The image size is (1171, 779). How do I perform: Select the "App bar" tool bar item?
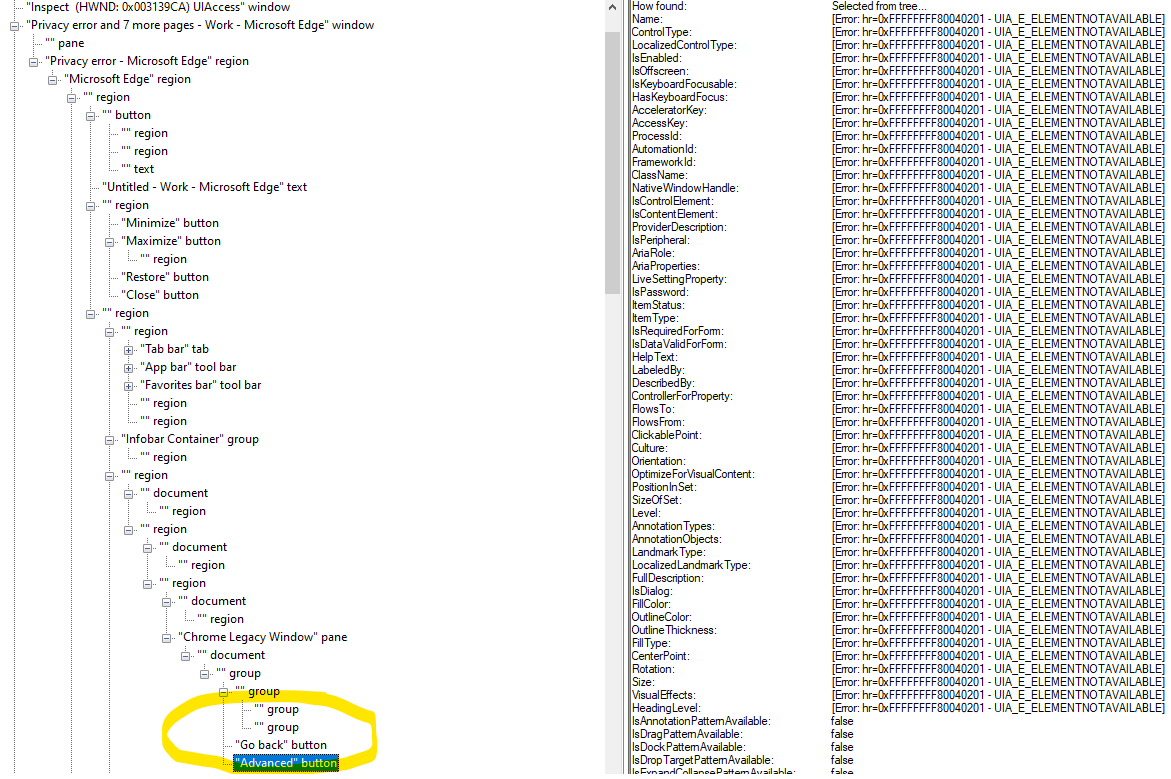(x=188, y=367)
